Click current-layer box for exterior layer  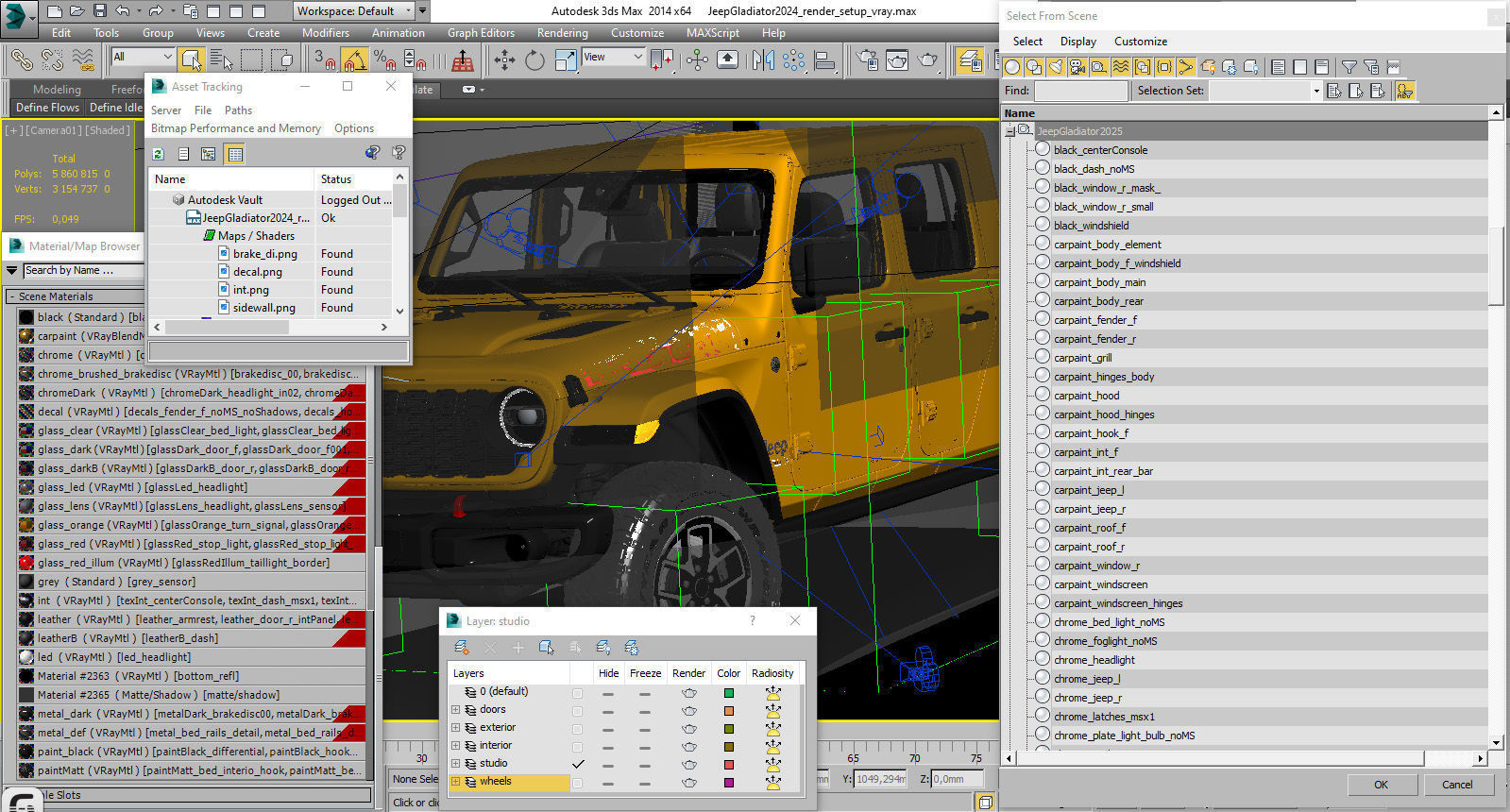pyautogui.click(x=577, y=729)
